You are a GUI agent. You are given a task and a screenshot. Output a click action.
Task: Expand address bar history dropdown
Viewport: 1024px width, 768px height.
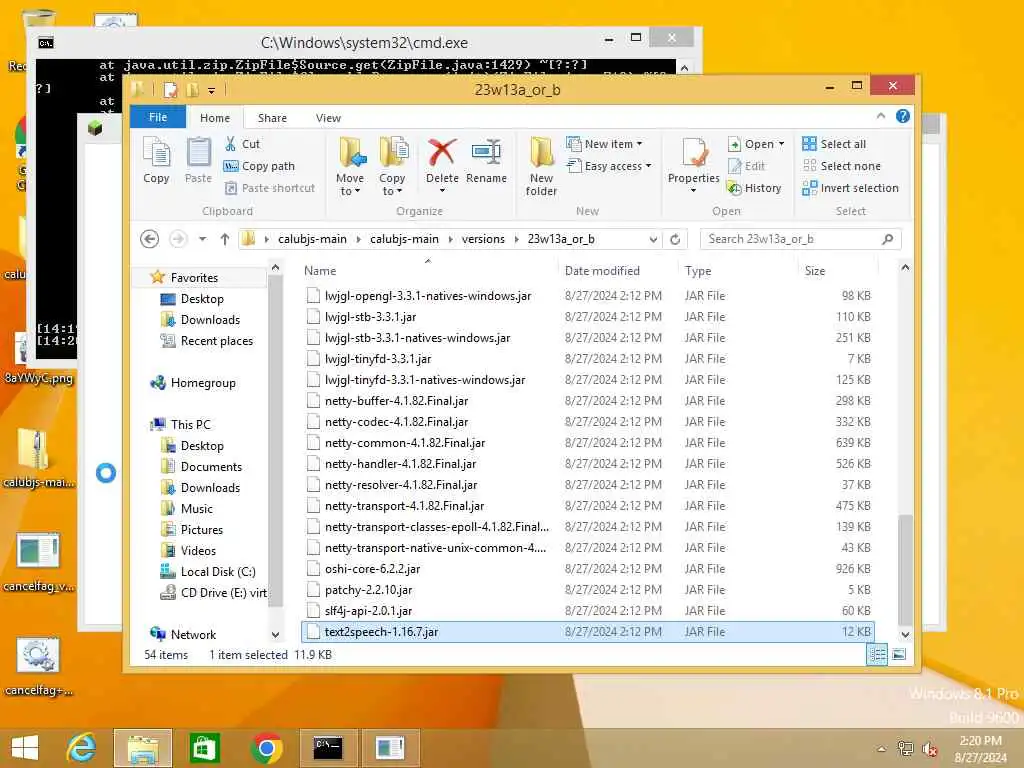(653, 239)
